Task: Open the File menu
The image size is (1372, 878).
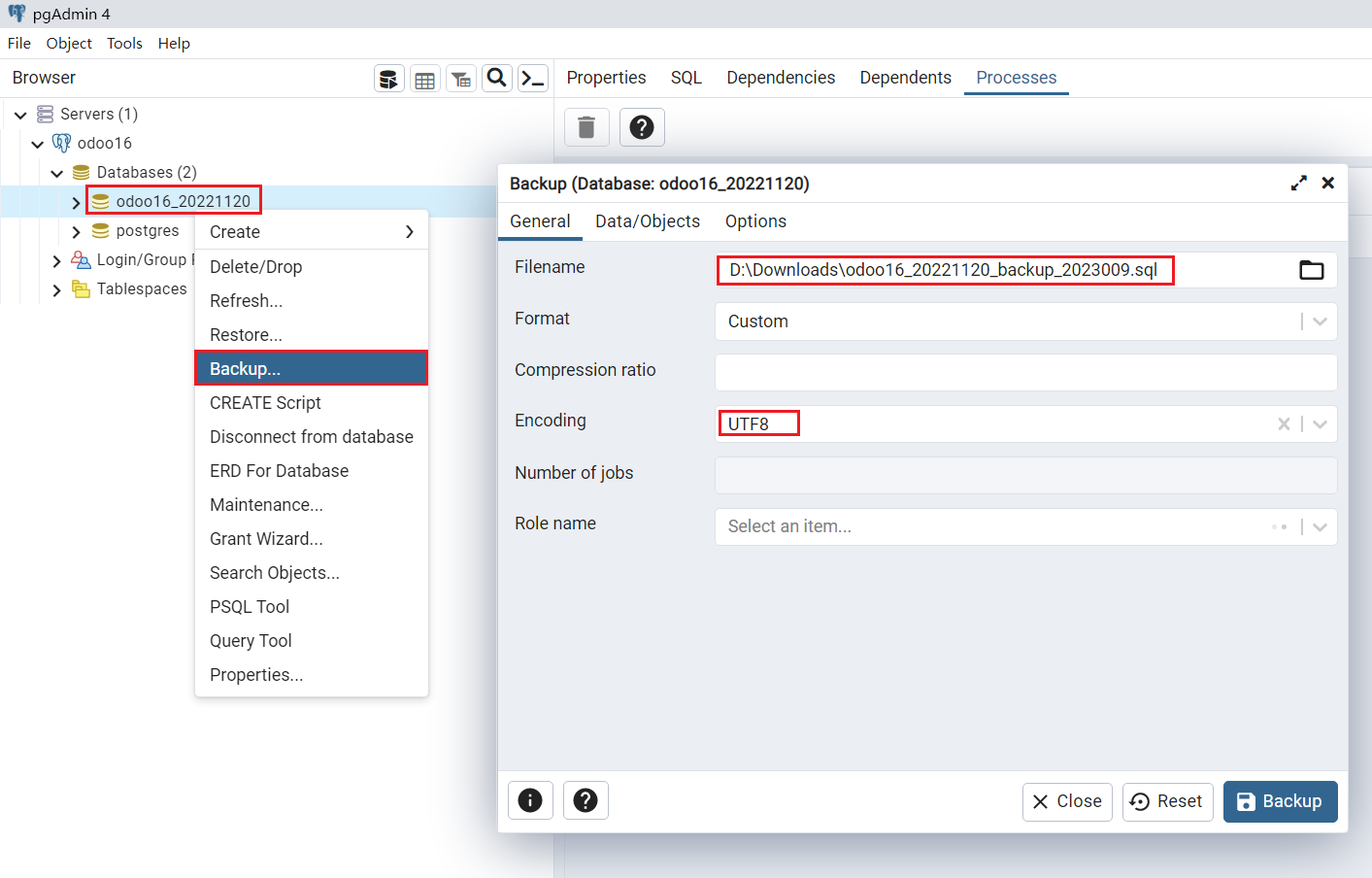Action: [19, 44]
